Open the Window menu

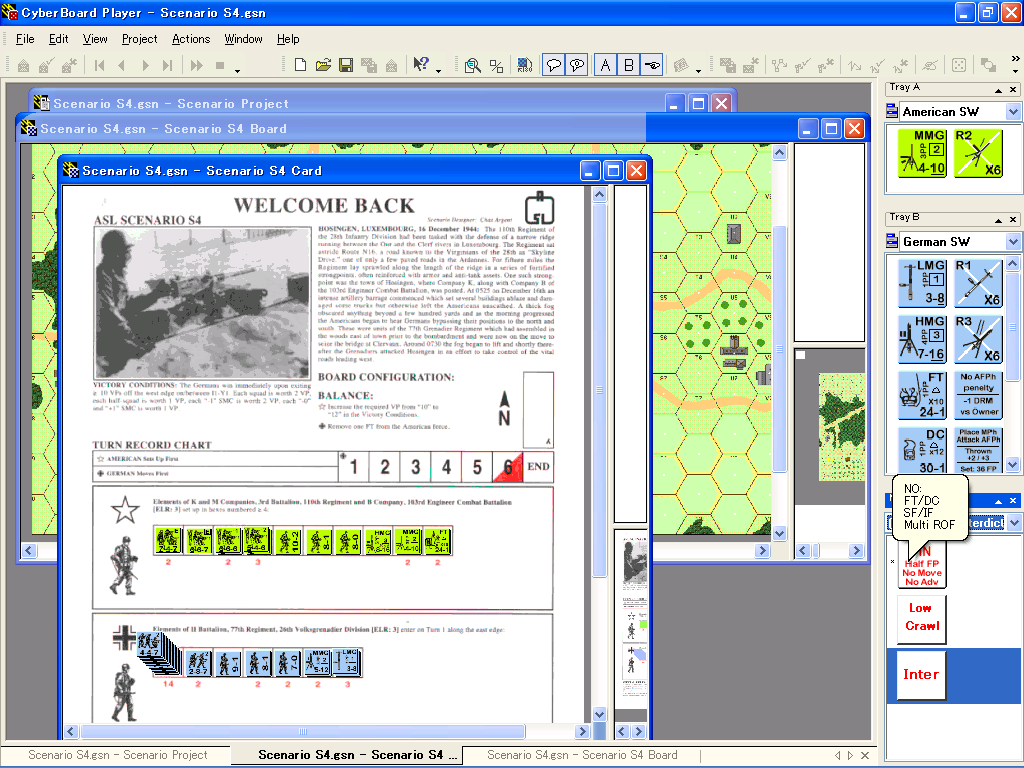coord(243,39)
